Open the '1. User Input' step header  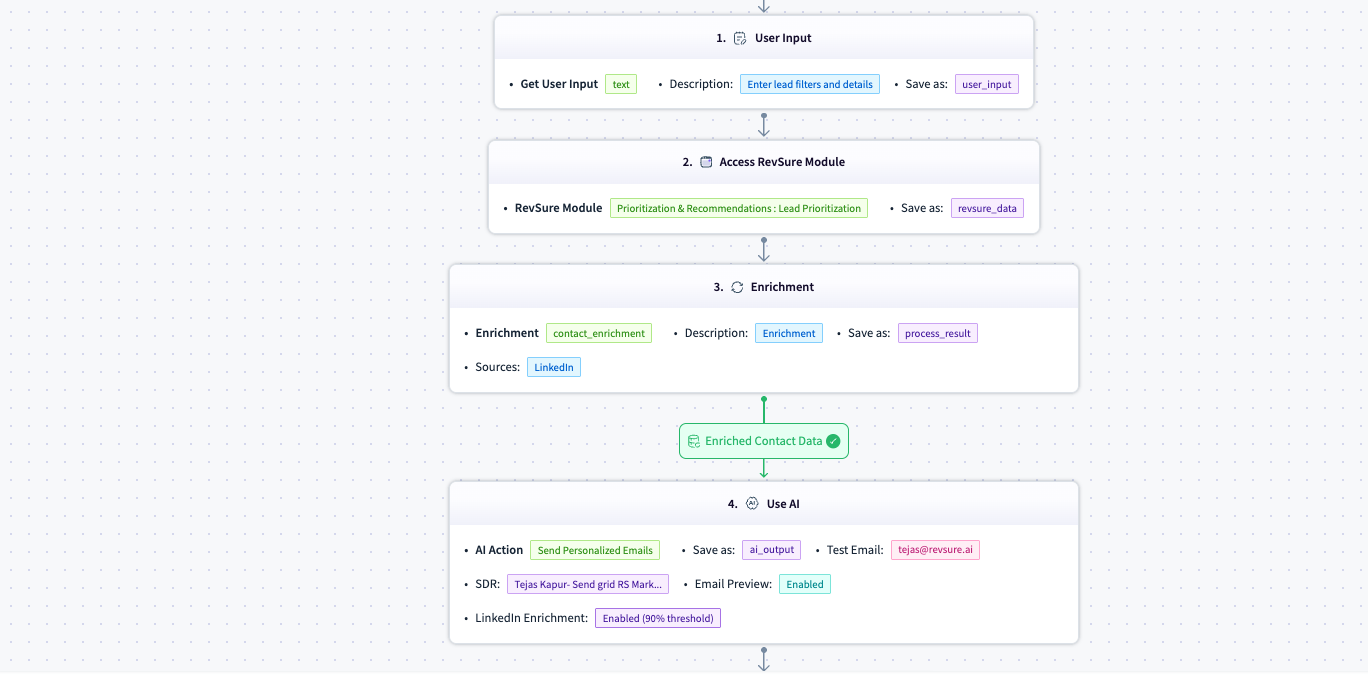(764, 38)
